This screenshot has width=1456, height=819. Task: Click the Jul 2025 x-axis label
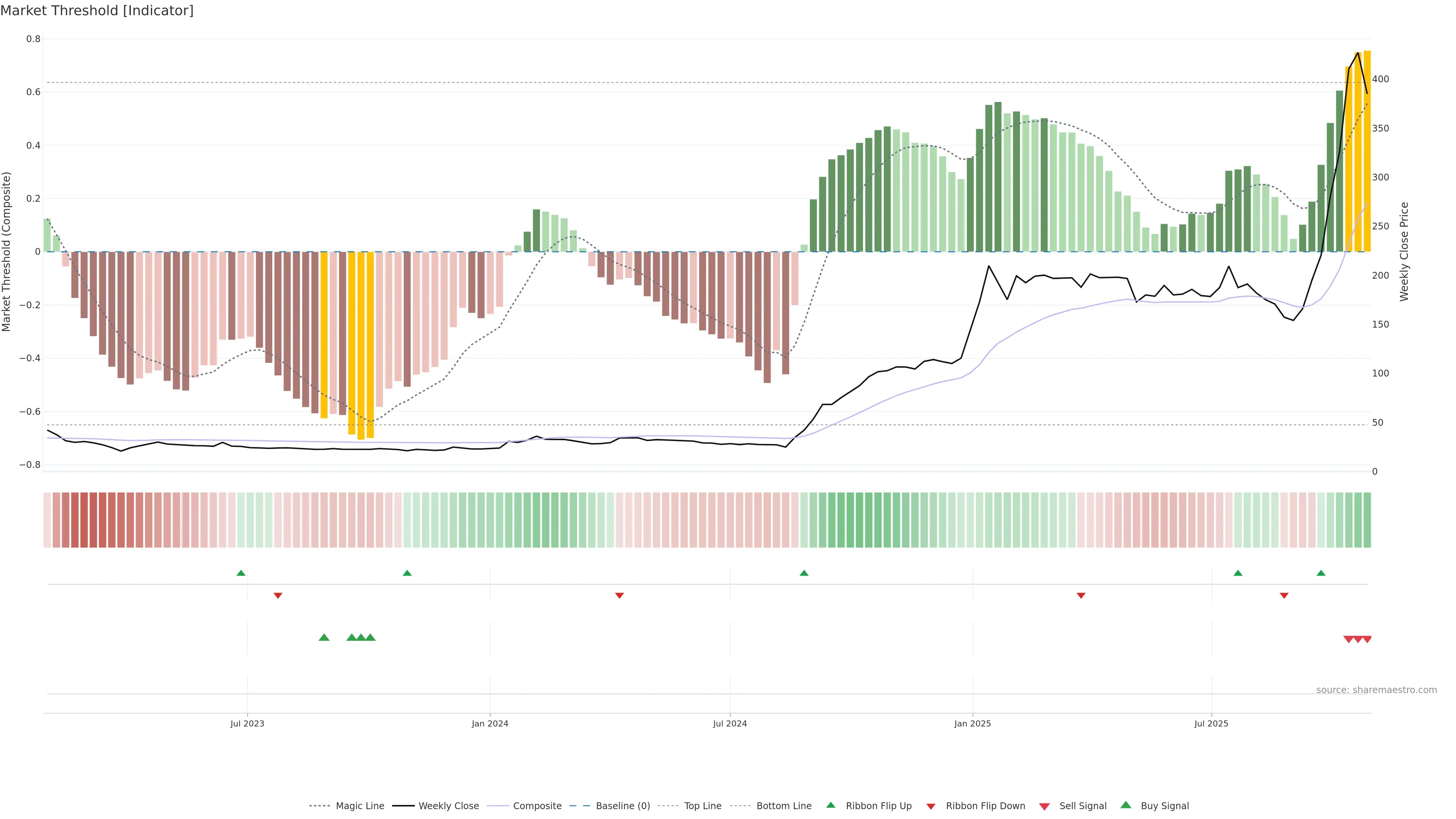(1211, 723)
